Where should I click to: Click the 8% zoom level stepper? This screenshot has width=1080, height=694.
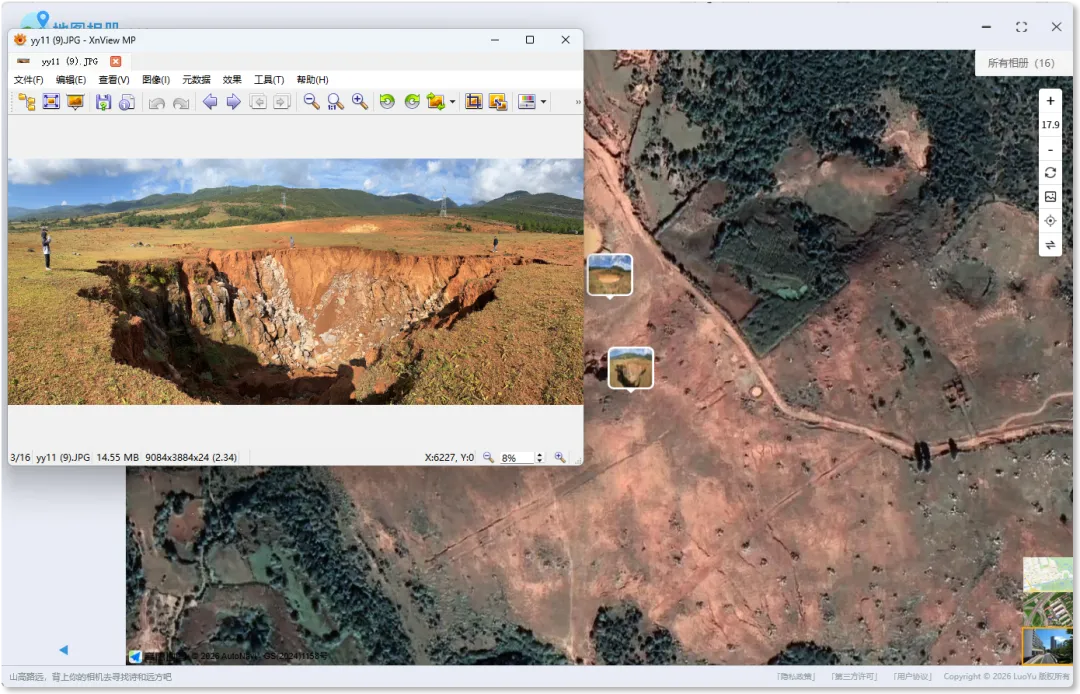tap(539, 457)
